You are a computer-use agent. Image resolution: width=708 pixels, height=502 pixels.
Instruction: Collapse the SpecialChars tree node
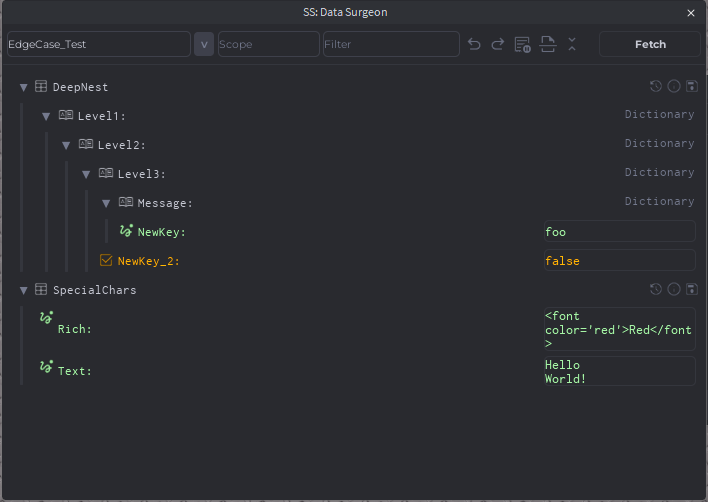click(23, 290)
